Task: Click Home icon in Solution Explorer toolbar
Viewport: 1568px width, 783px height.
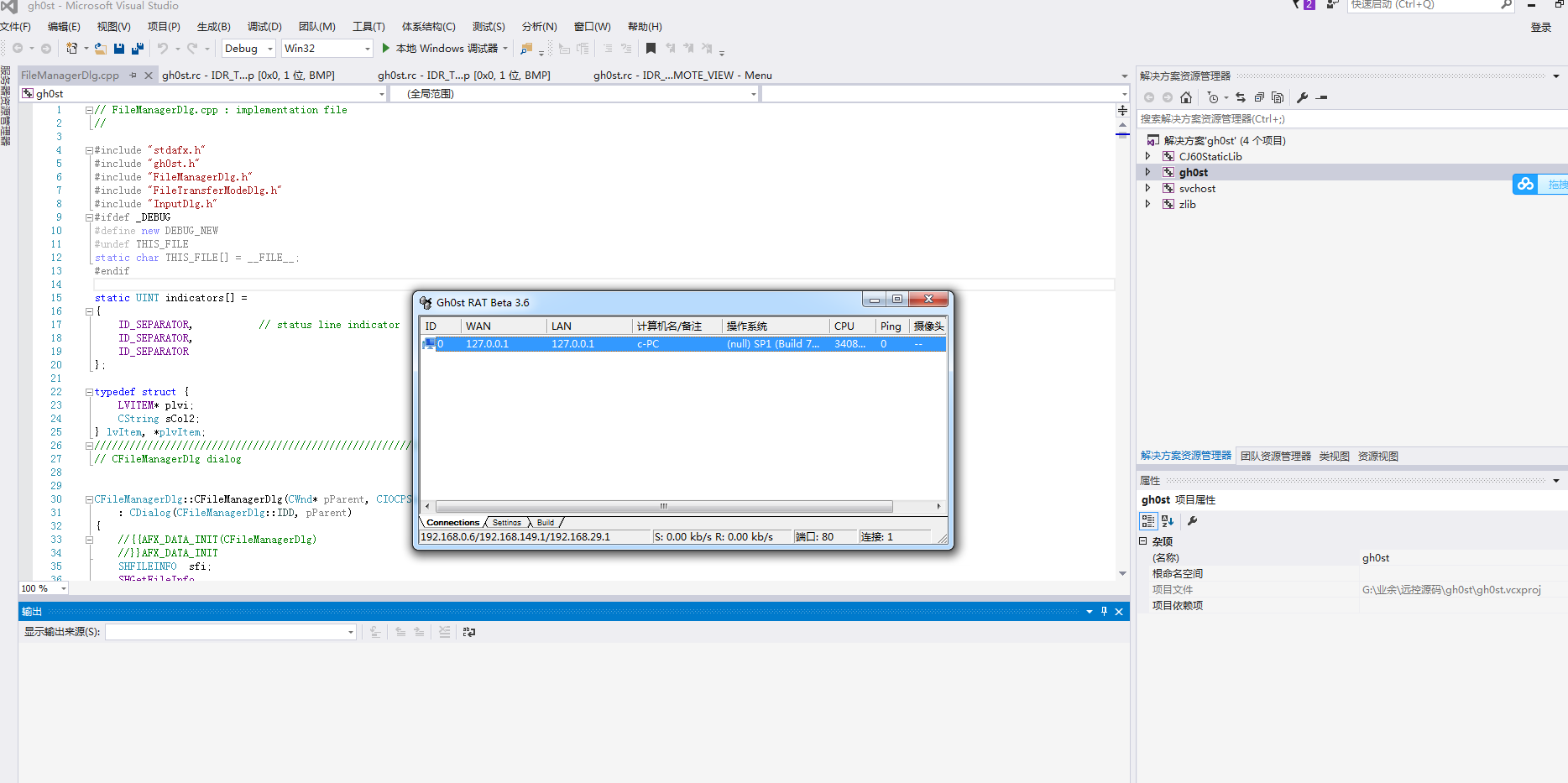Action: [1185, 97]
